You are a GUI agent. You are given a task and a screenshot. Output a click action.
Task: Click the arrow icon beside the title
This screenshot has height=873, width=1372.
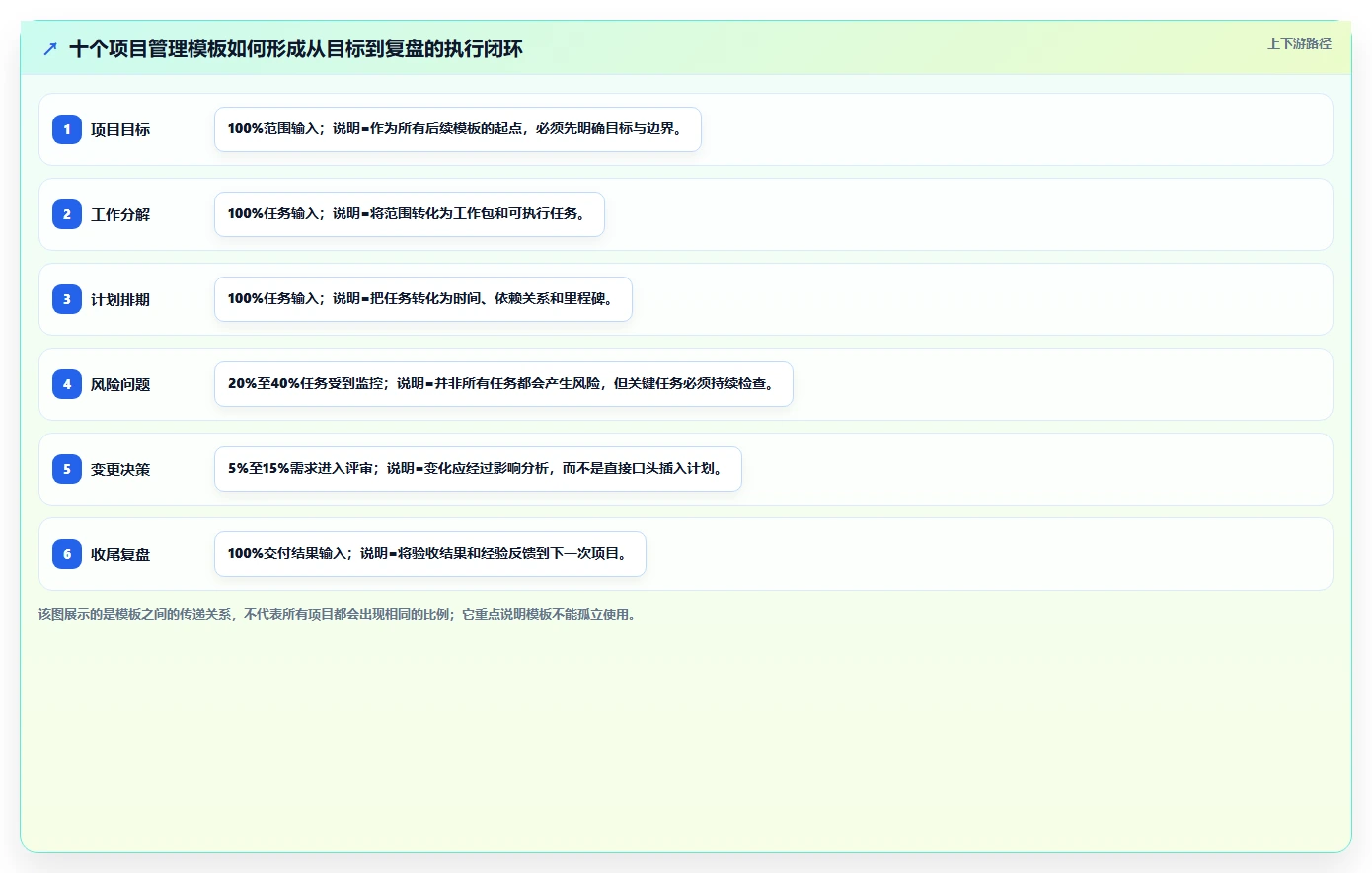coord(50,48)
